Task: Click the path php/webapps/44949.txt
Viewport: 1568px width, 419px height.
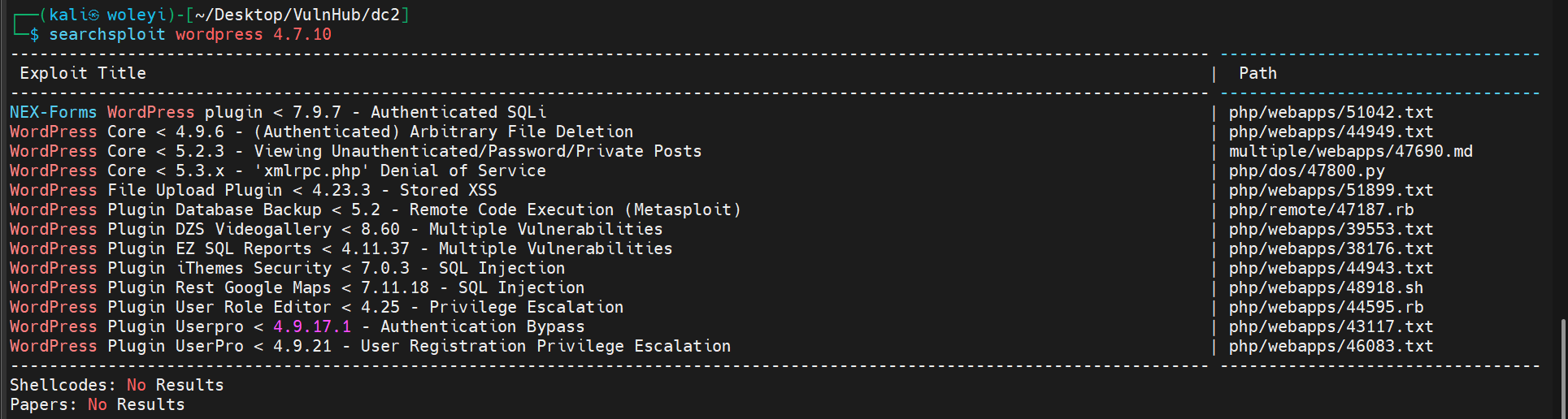Action: pyautogui.click(x=1331, y=132)
